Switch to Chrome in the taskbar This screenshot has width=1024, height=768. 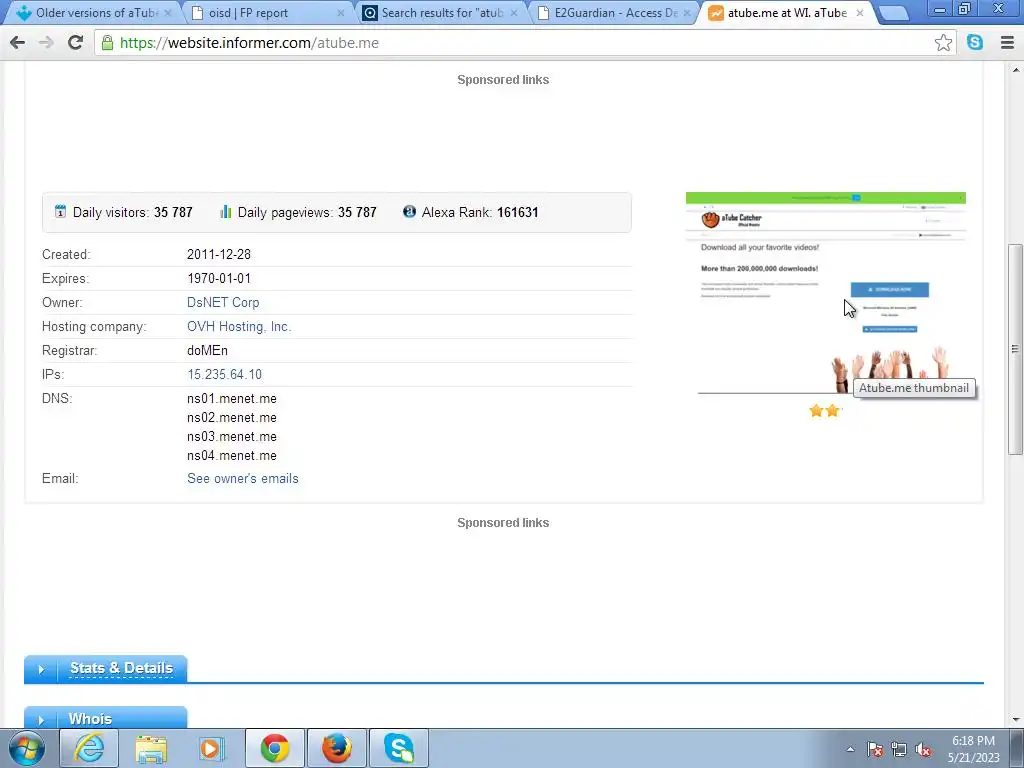coord(274,748)
